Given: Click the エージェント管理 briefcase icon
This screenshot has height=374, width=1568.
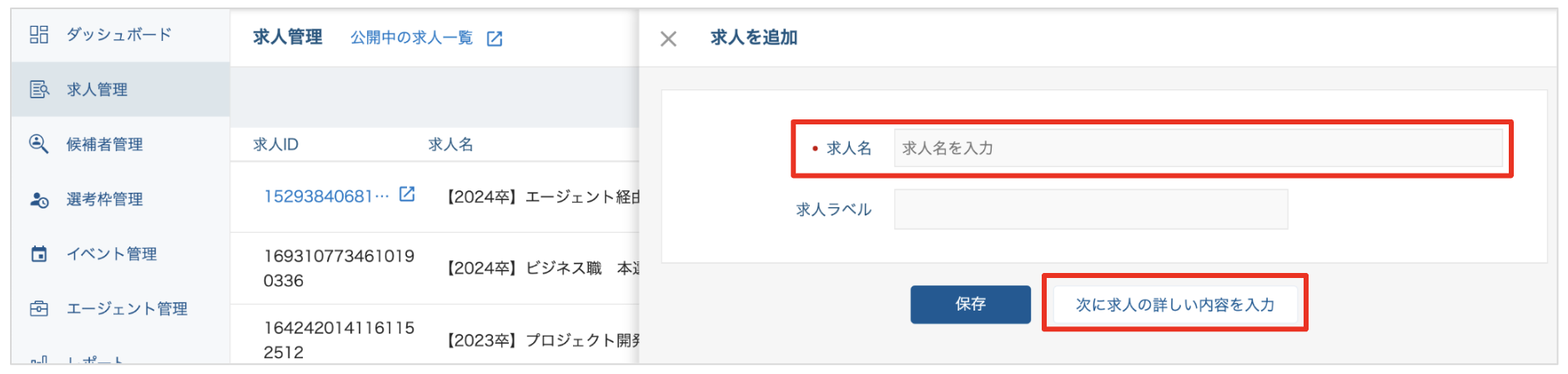Looking at the screenshot, I should (38, 309).
